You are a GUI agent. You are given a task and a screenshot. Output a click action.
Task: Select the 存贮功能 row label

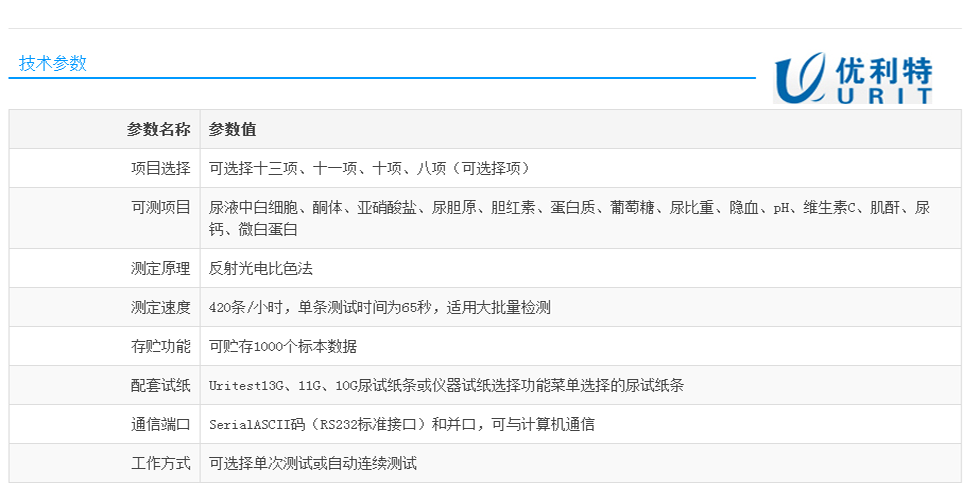coord(161,346)
